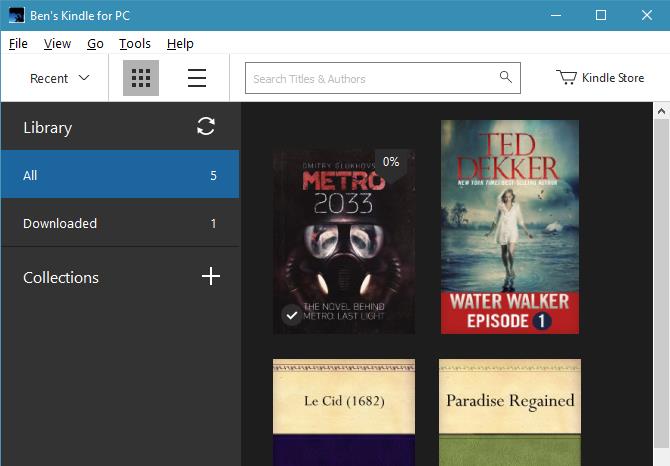This screenshot has width=670, height=466.
Task: Open the Tools menu
Action: tap(135, 44)
